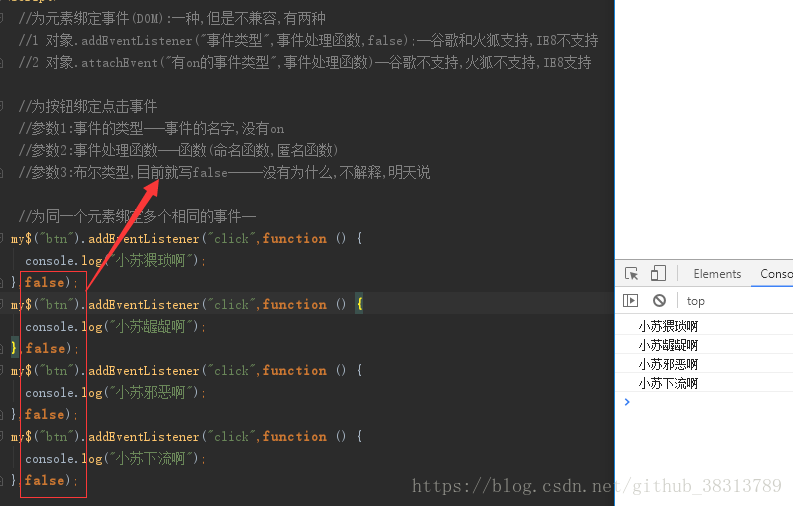The height and width of the screenshot is (506, 793).
Task: Collapse the fold marker at third addEventListener line
Action: click(2, 370)
